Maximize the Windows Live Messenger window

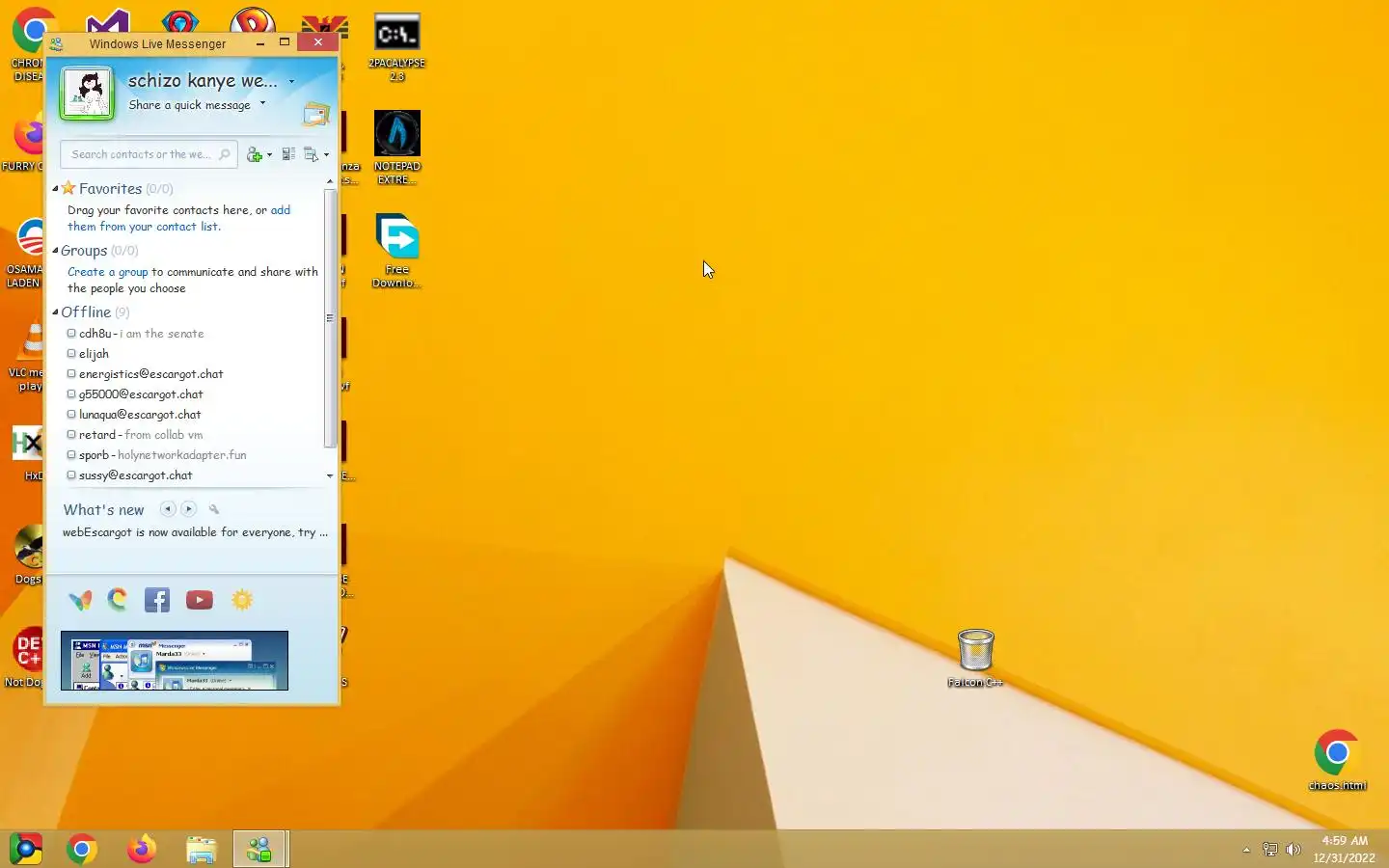[285, 41]
